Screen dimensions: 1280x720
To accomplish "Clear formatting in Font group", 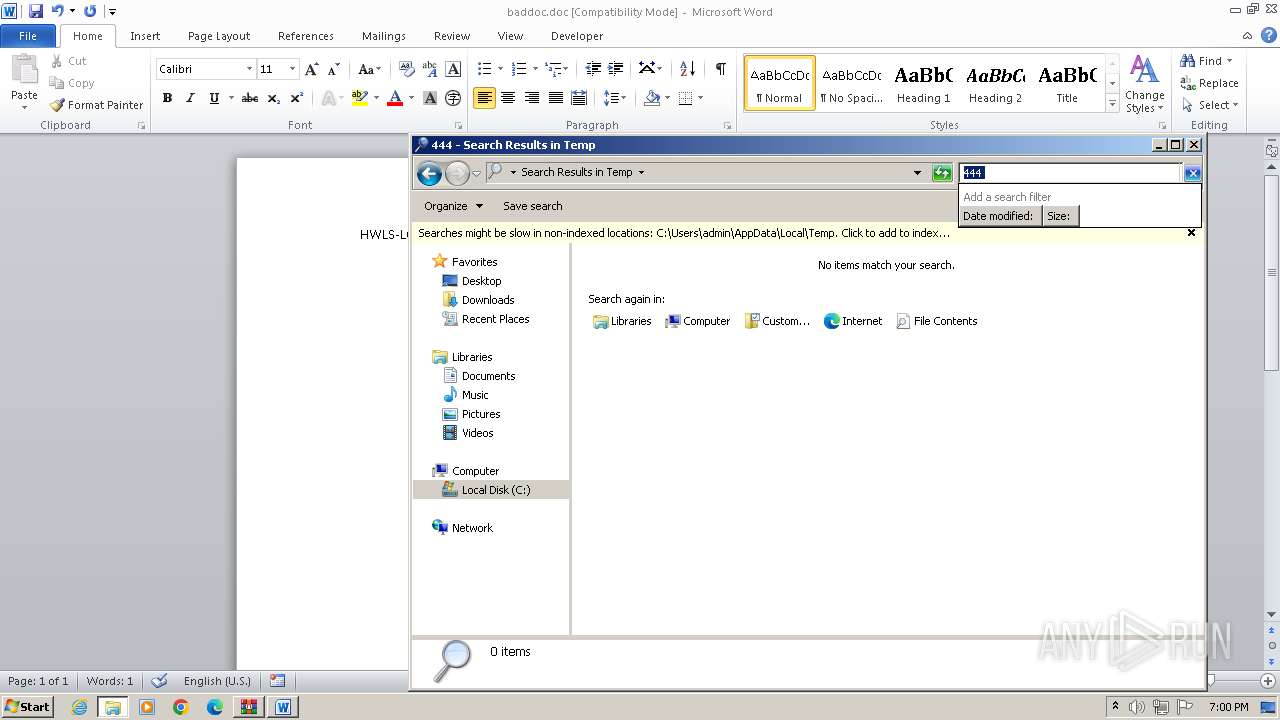I will [x=406, y=69].
